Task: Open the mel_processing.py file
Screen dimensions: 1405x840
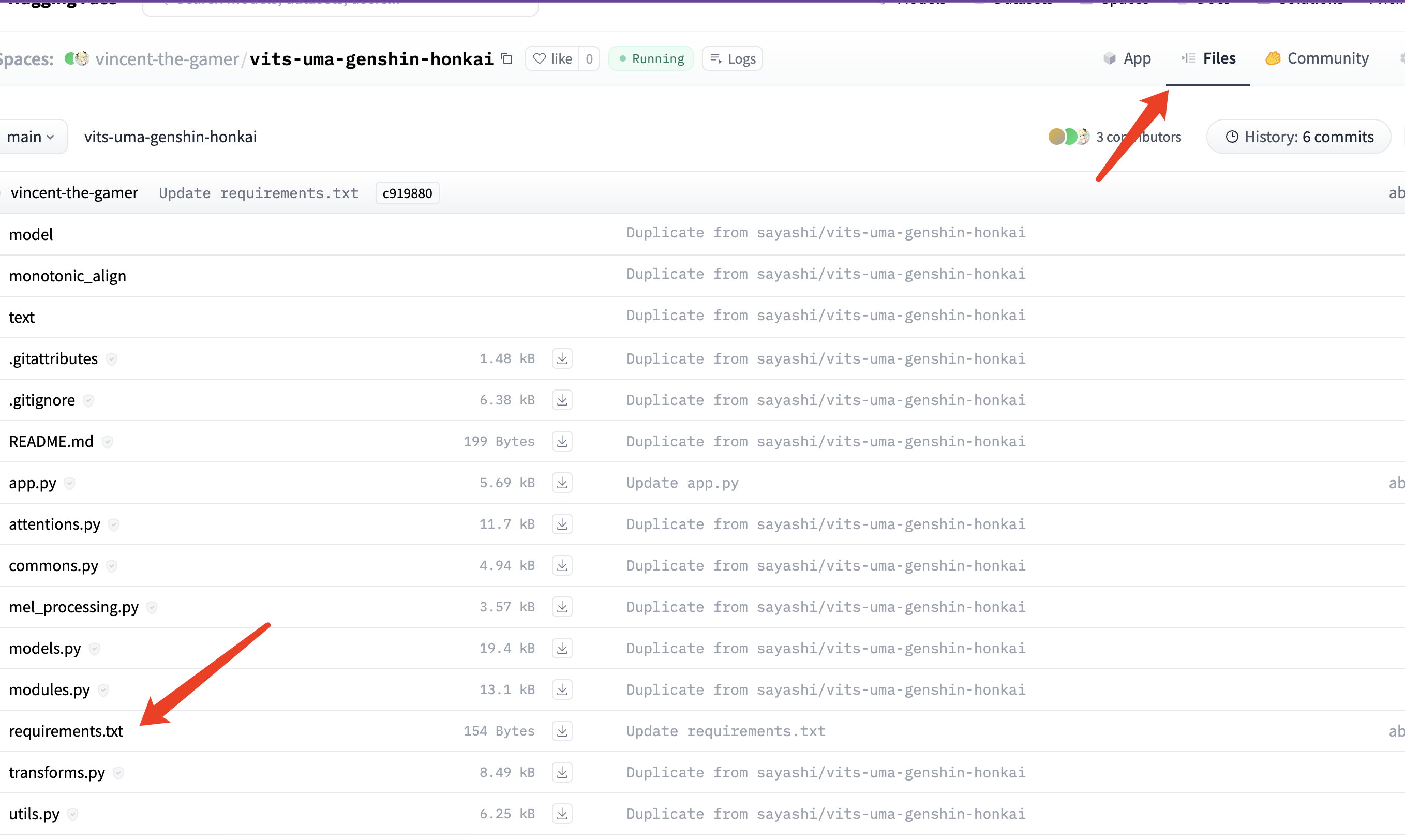Action: (73, 606)
